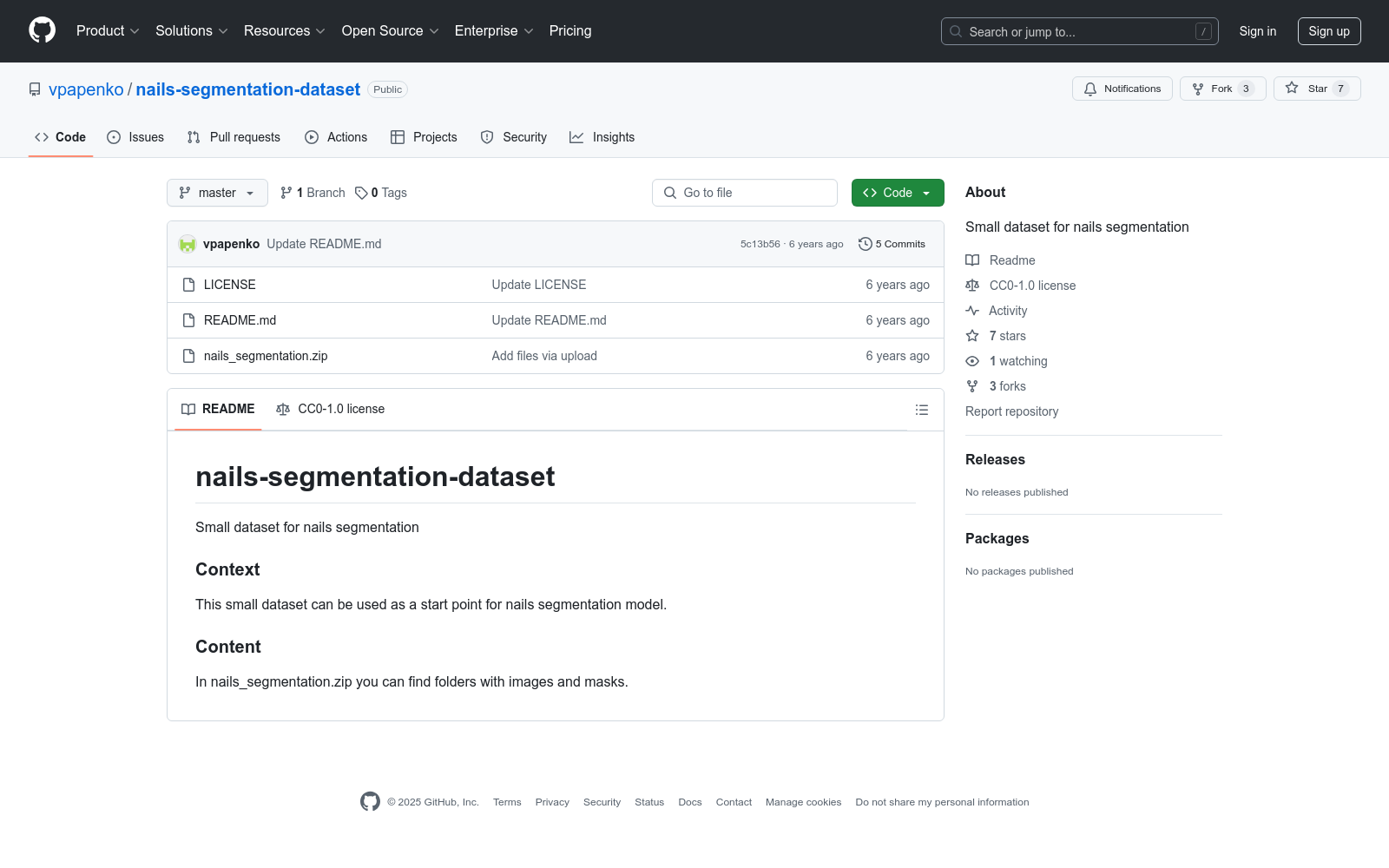The width and height of the screenshot is (1389, 868).
Task: Open the README.md file name
Action: coord(240,320)
